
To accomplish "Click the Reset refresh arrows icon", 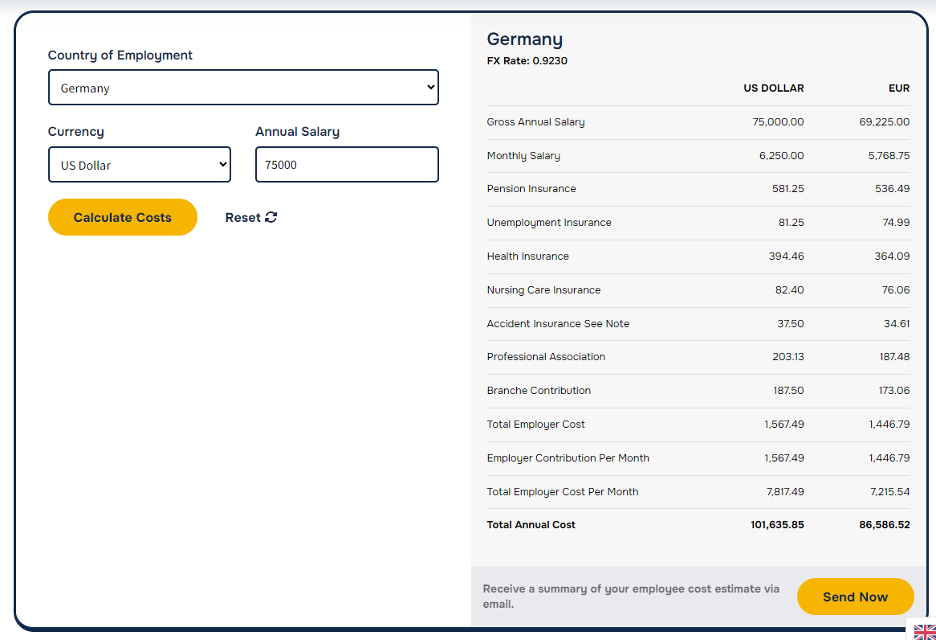I will click(x=271, y=217).
